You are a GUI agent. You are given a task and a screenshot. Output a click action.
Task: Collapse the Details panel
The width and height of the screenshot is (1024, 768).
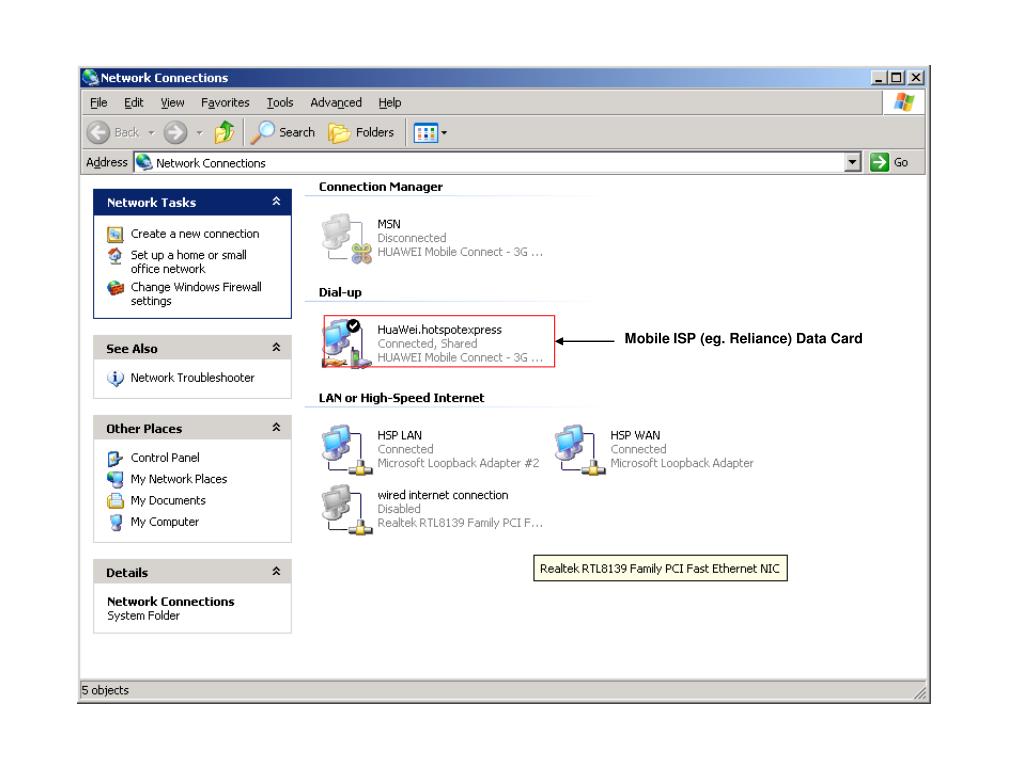pos(276,571)
